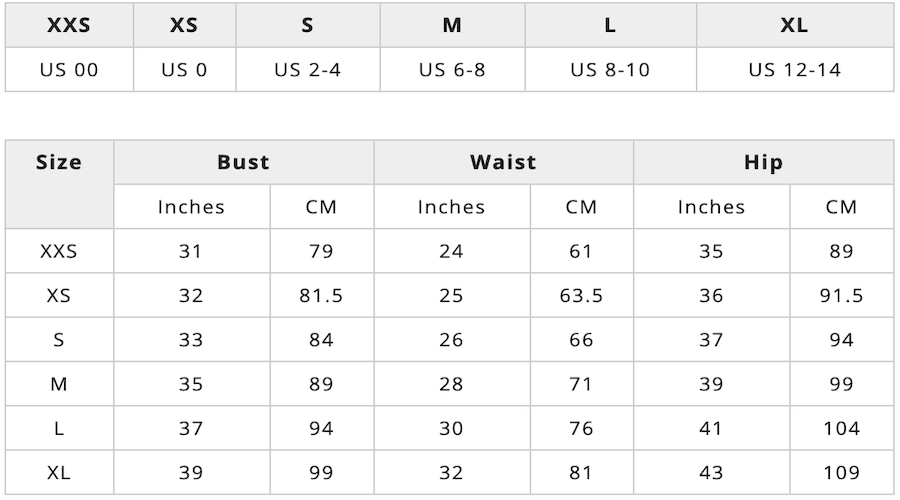Screen dimensions: 900x500
Task: Click the XXS header in the top table
Action: click(x=69, y=26)
